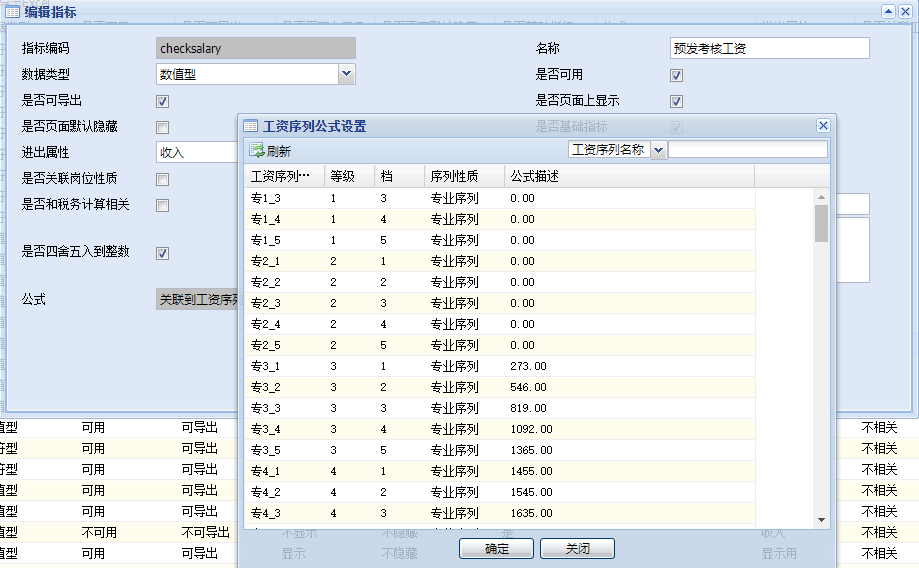
Task: Click the 指标编码 field showing checksalary
Action: point(256,48)
